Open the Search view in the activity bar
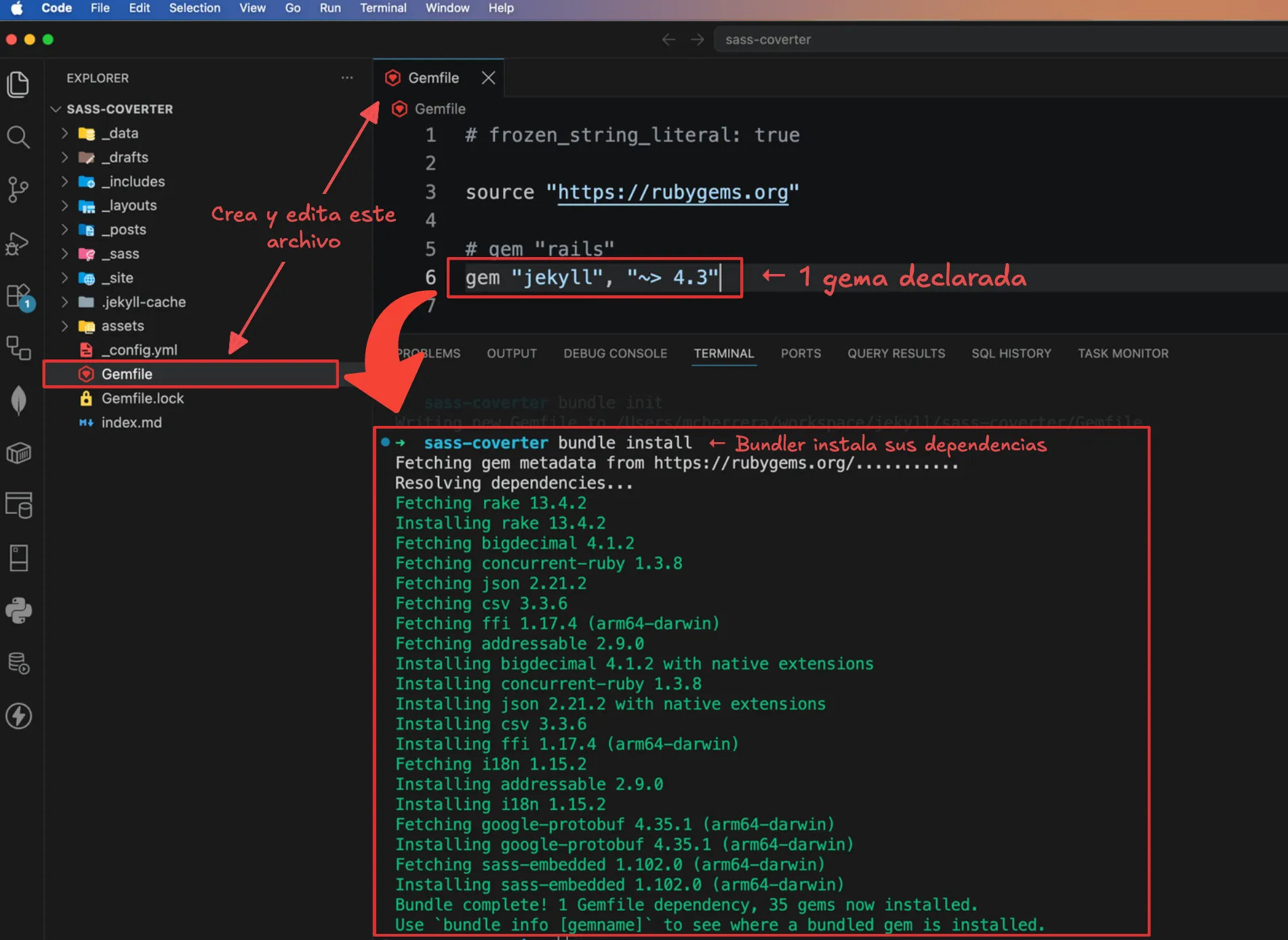 (18, 137)
